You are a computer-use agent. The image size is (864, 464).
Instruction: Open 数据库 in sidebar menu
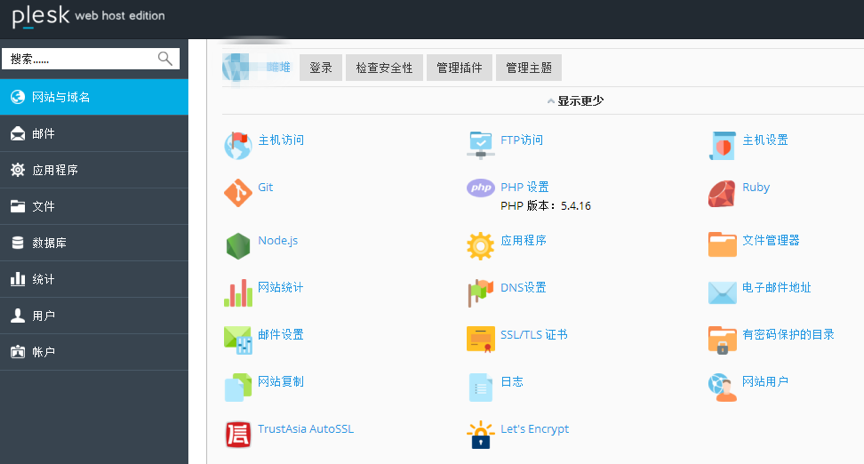tap(94, 242)
